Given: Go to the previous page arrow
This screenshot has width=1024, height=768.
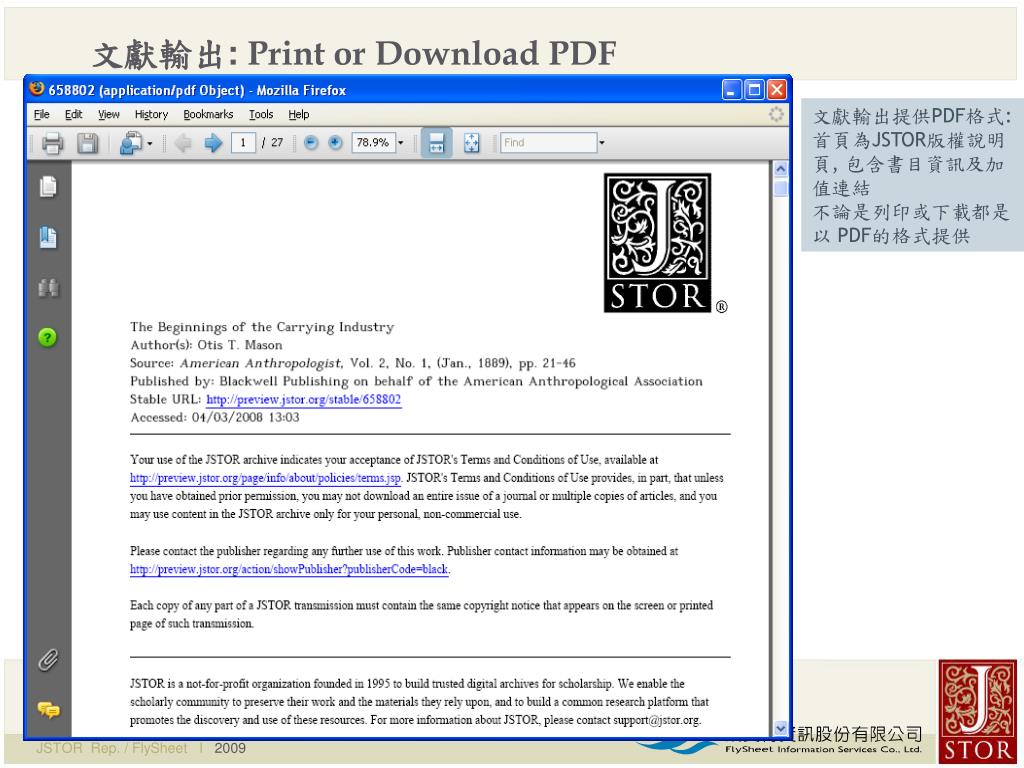Looking at the screenshot, I should 183,142.
